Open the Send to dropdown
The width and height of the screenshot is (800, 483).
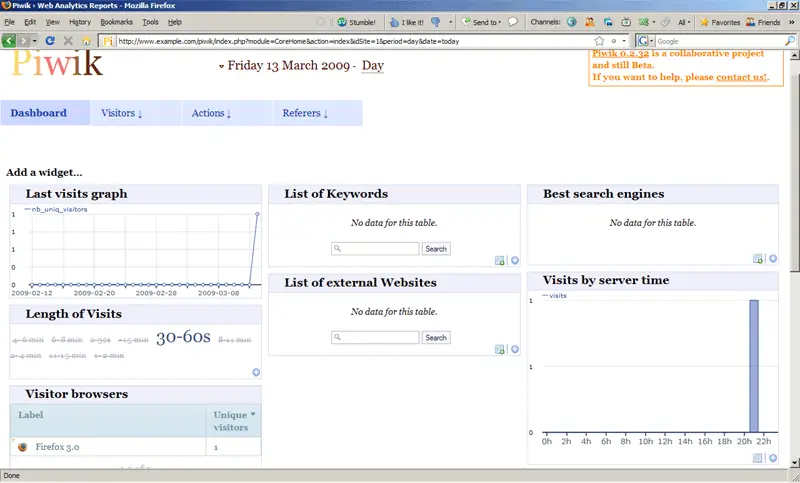(x=482, y=22)
